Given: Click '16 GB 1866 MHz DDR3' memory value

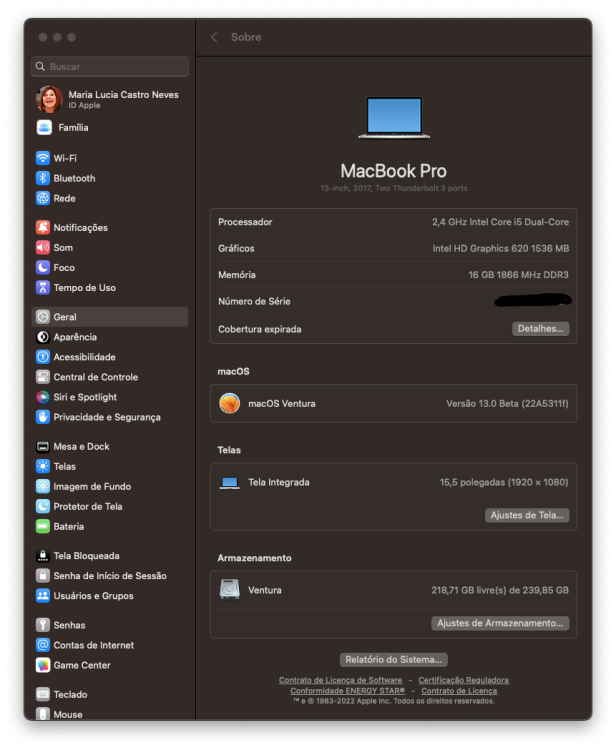Looking at the screenshot, I should (518, 275).
